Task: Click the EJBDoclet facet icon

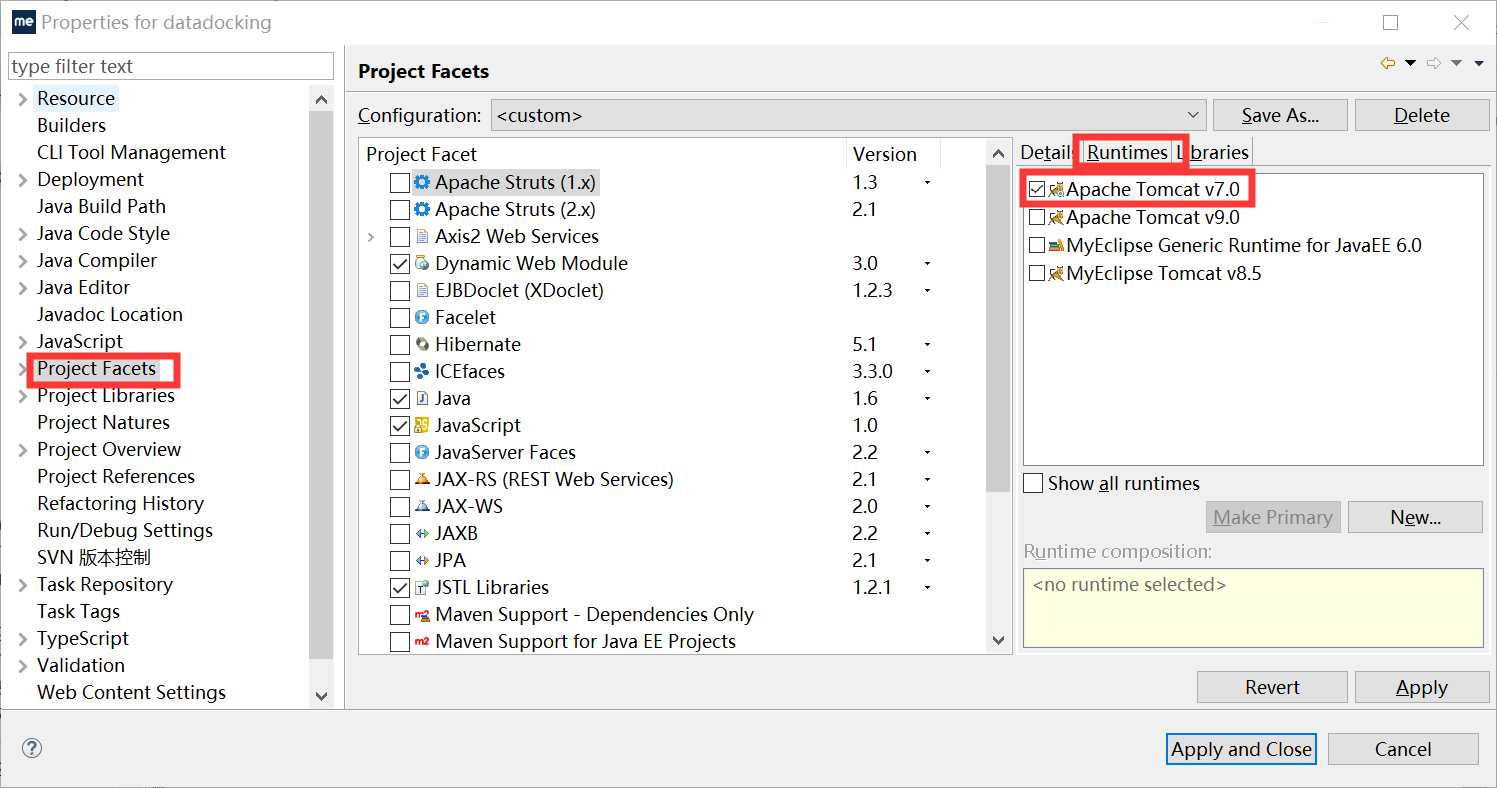Action: [x=422, y=290]
